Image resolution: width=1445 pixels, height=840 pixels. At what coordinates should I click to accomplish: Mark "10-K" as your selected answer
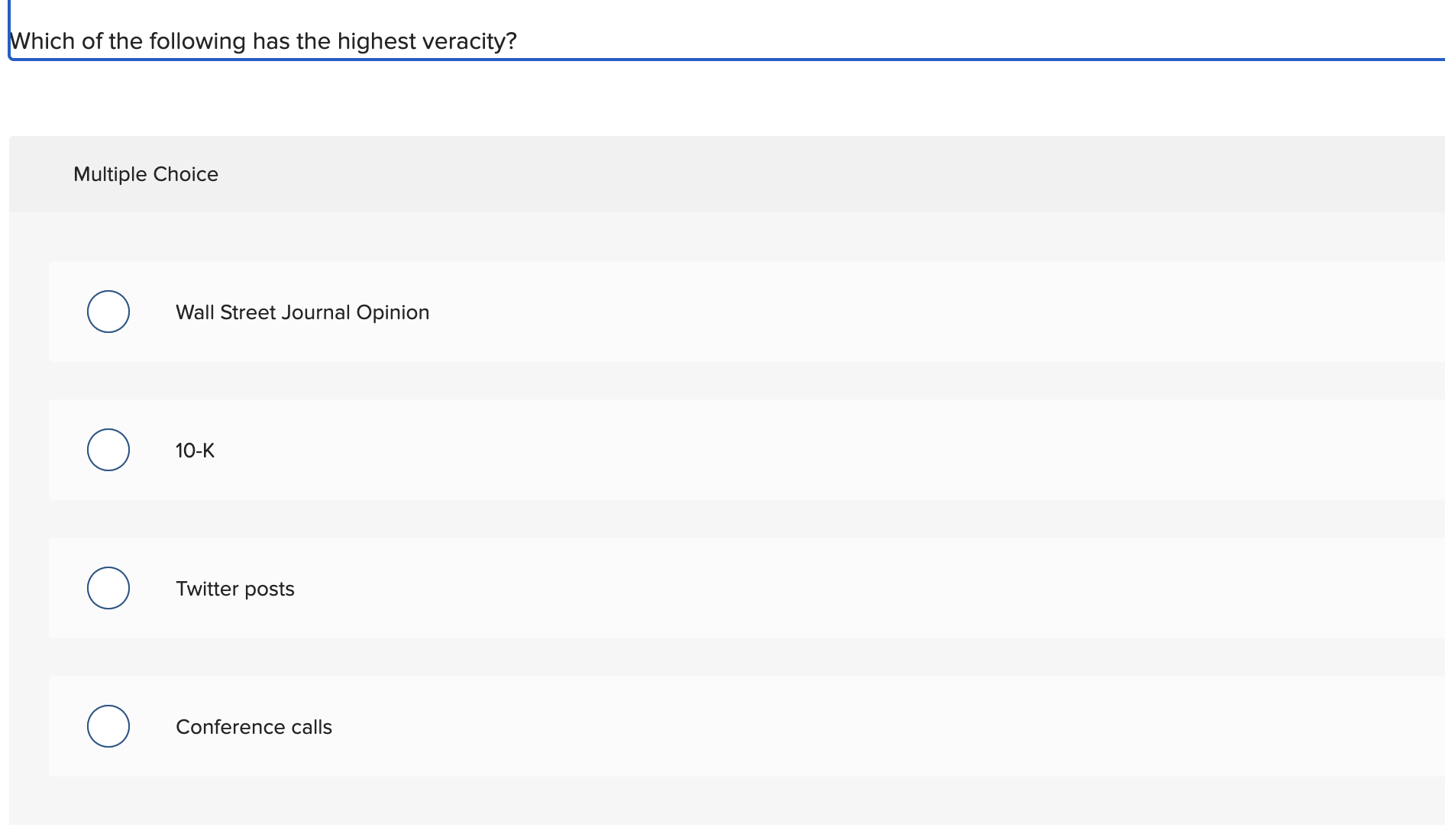pos(108,450)
